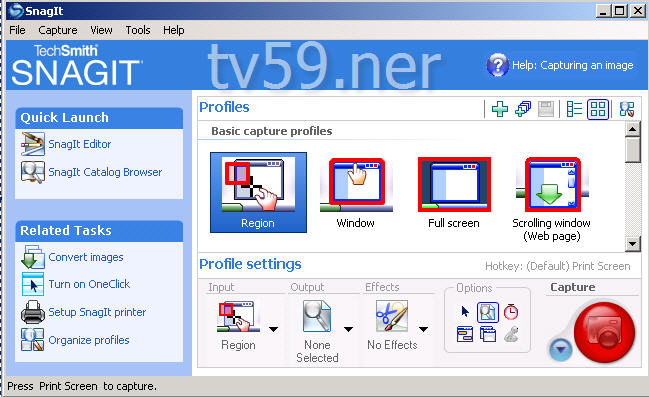Click the SnagIt title bar app icon
Image resolution: width=649 pixels, height=397 pixels.
pos(16,11)
